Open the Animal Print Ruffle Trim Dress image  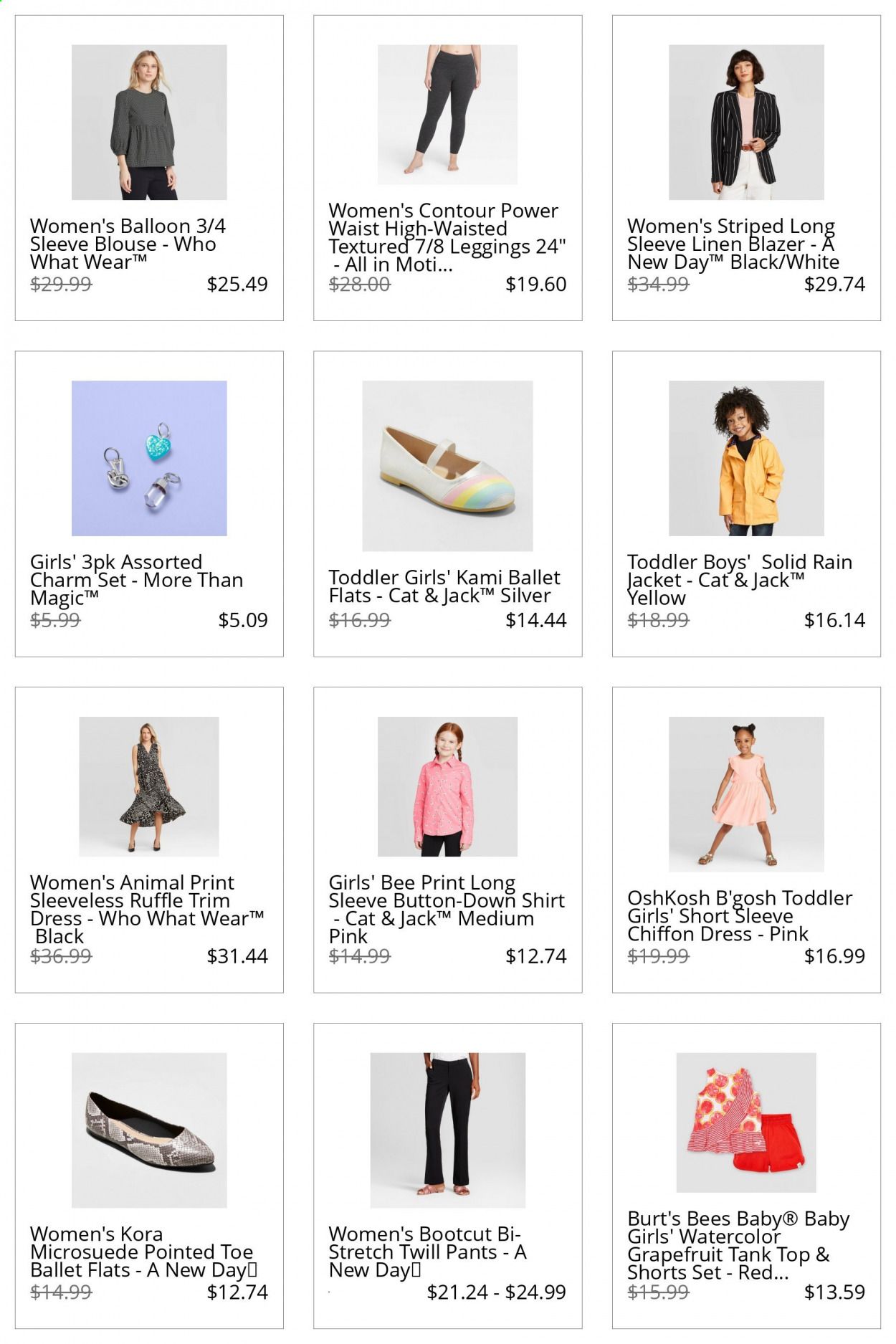(x=149, y=786)
